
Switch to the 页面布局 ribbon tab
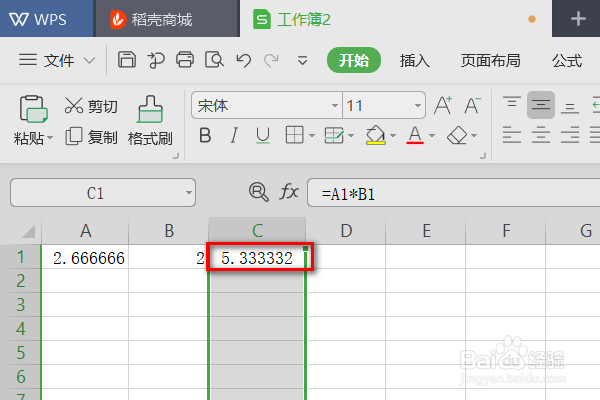pos(490,60)
